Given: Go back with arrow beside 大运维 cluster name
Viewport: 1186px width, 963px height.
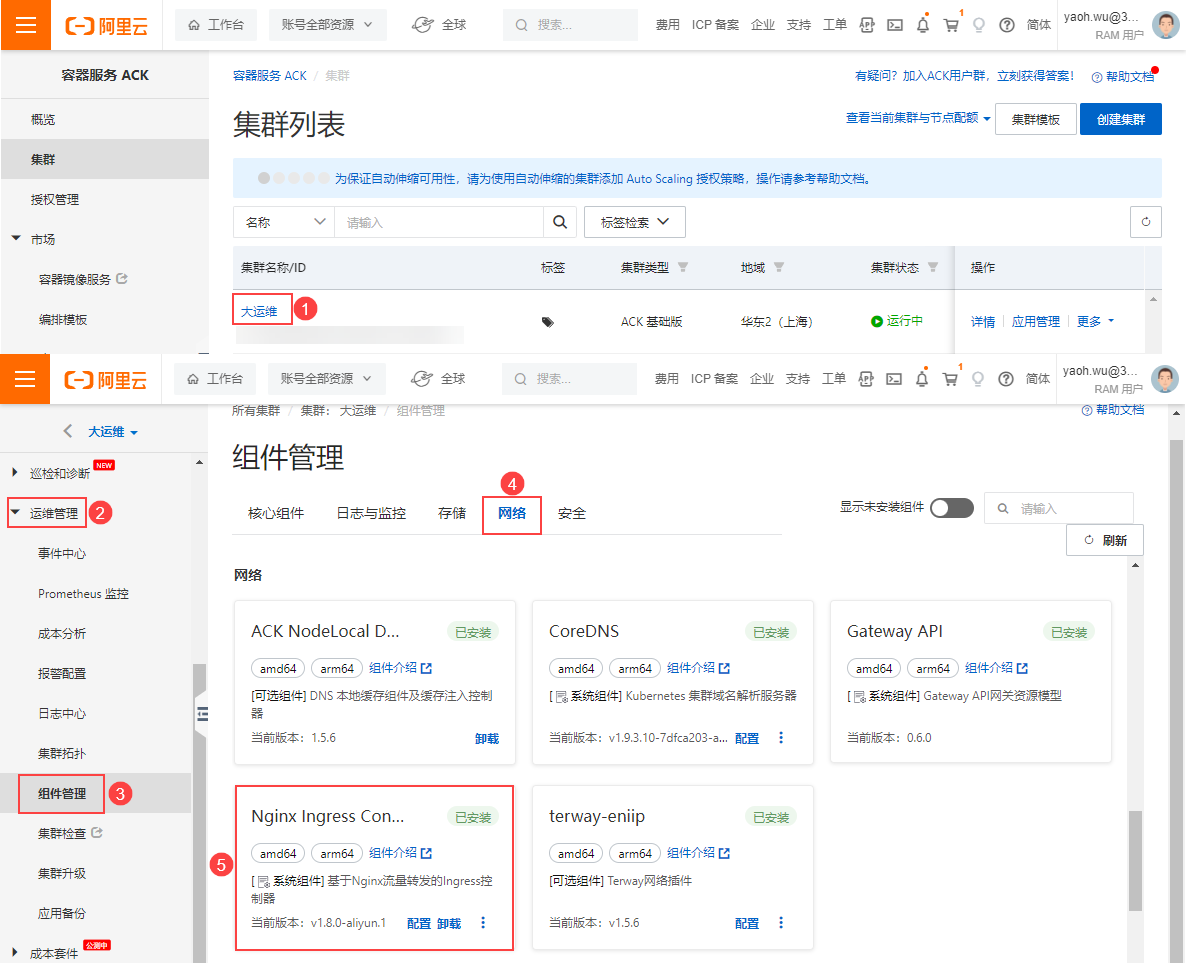Looking at the screenshot, I should 68,431.
